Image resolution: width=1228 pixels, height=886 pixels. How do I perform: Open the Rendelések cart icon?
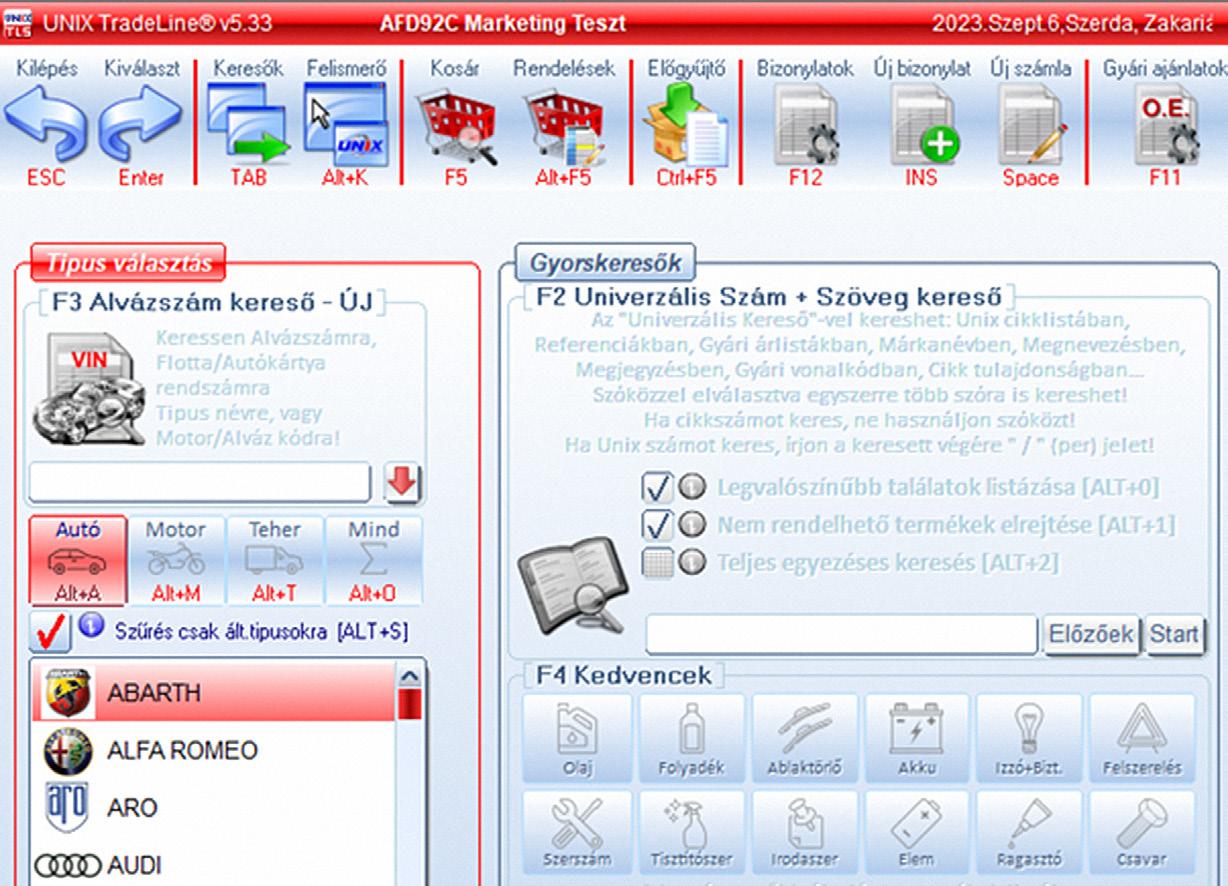tap(564, 126)
